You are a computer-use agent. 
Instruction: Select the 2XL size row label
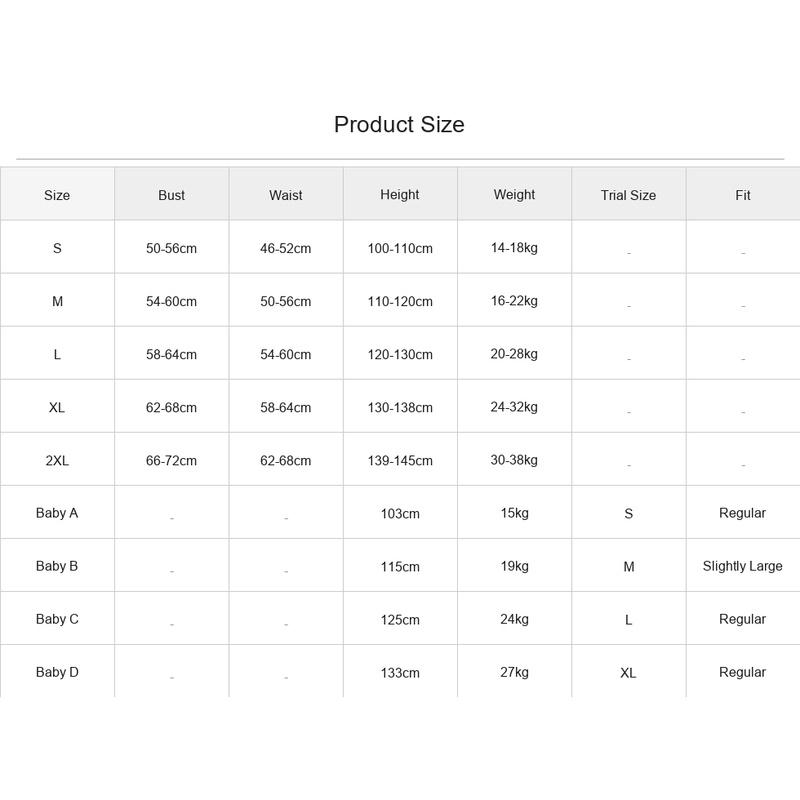pyautogui.click(x=57, y=460)
